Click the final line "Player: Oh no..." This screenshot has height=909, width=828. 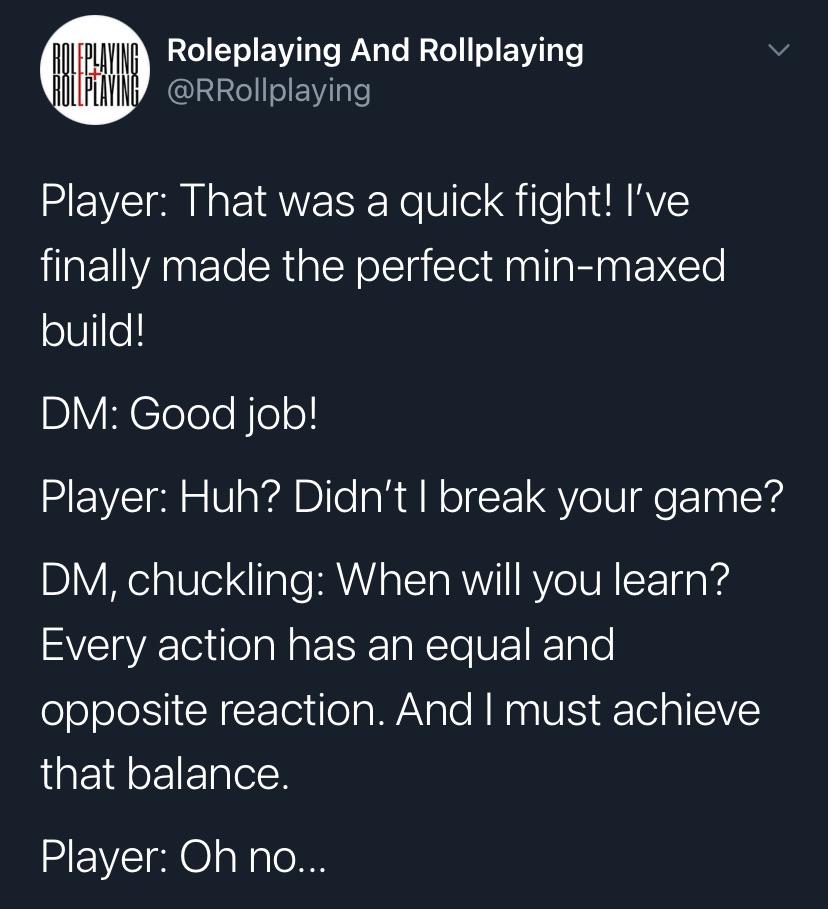pos(183,856)
